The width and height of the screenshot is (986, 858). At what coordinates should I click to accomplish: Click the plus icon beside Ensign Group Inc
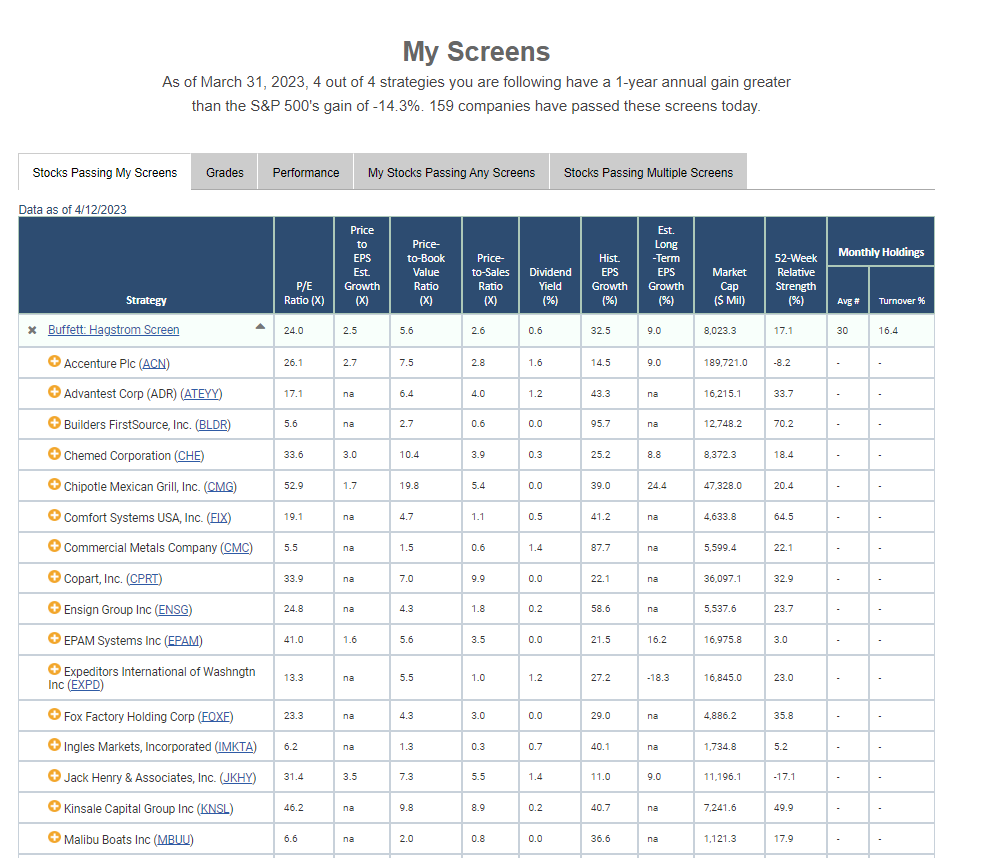[x=55, y=608]
